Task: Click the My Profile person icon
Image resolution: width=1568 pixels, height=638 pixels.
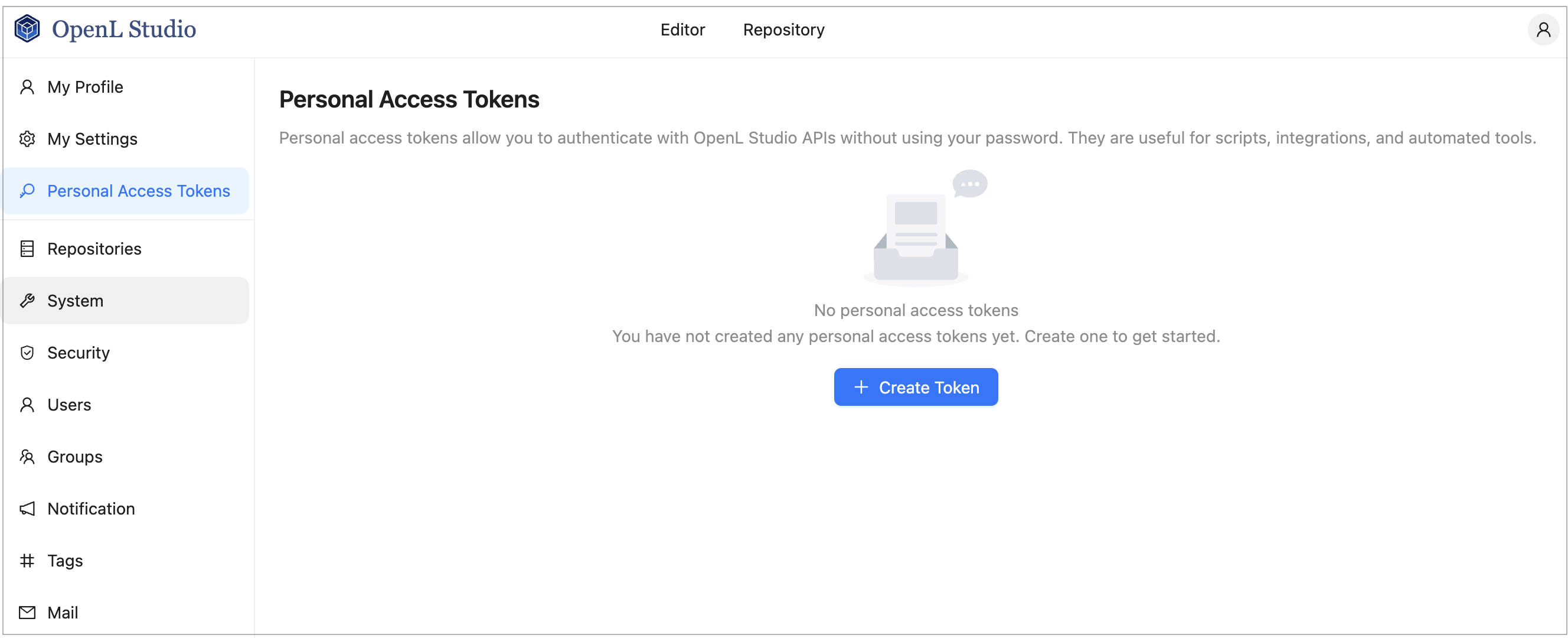Action: pos(27,87)
